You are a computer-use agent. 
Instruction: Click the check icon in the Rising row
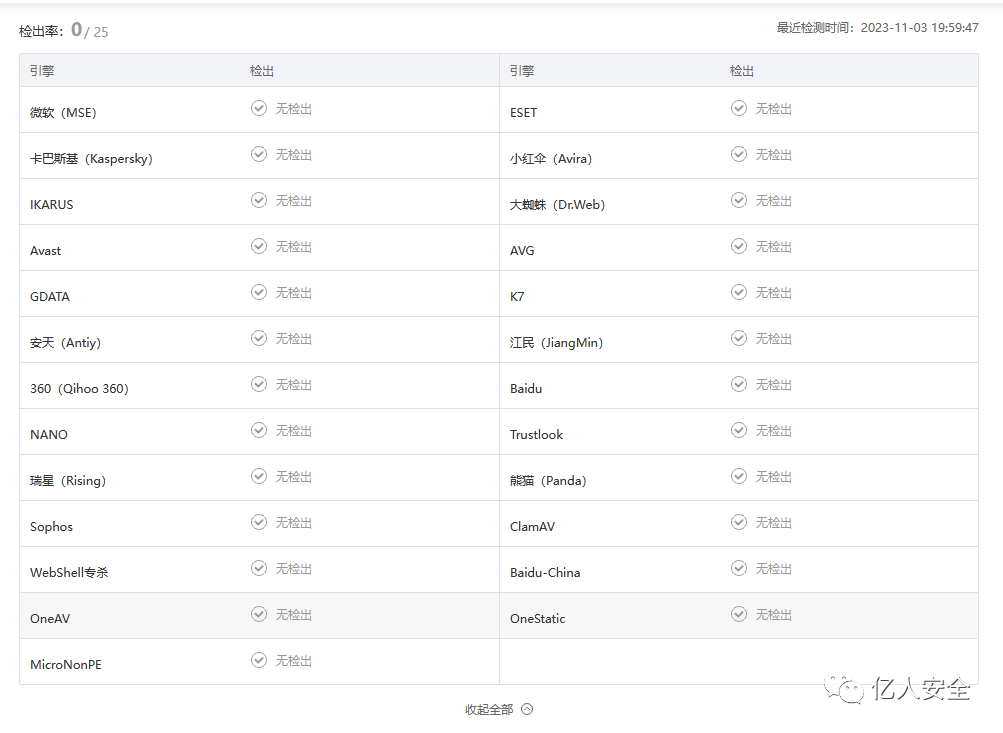258,477
